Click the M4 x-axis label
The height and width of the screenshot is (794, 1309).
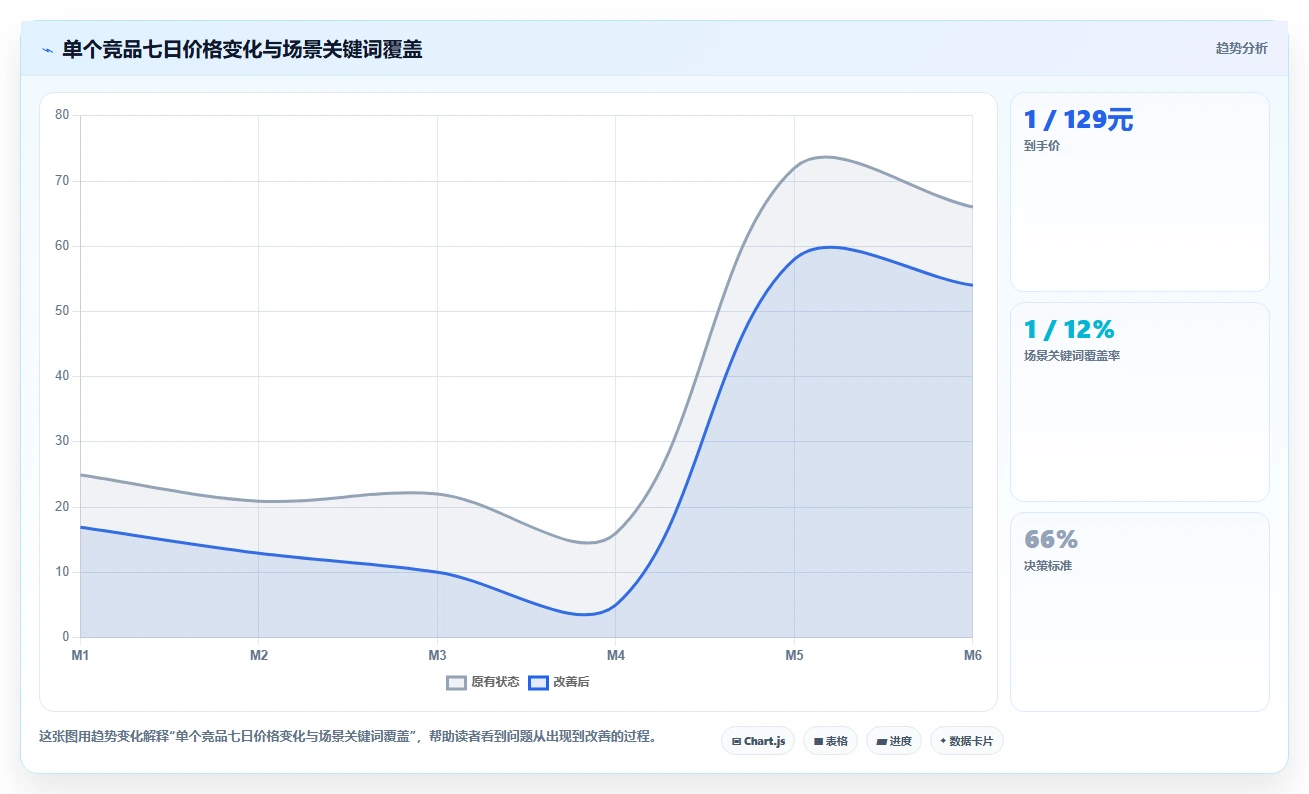pyautogui.click(x=616, y=656)
